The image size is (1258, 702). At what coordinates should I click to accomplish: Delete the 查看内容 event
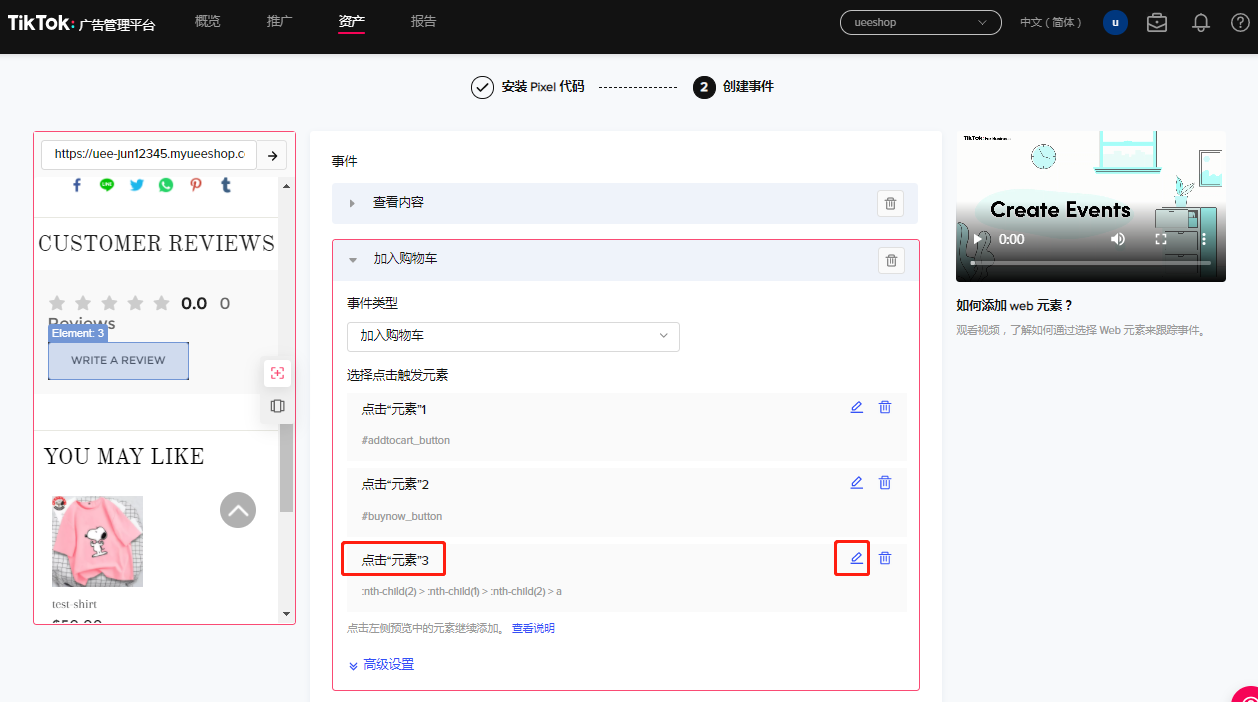click(x=891, y=203)
